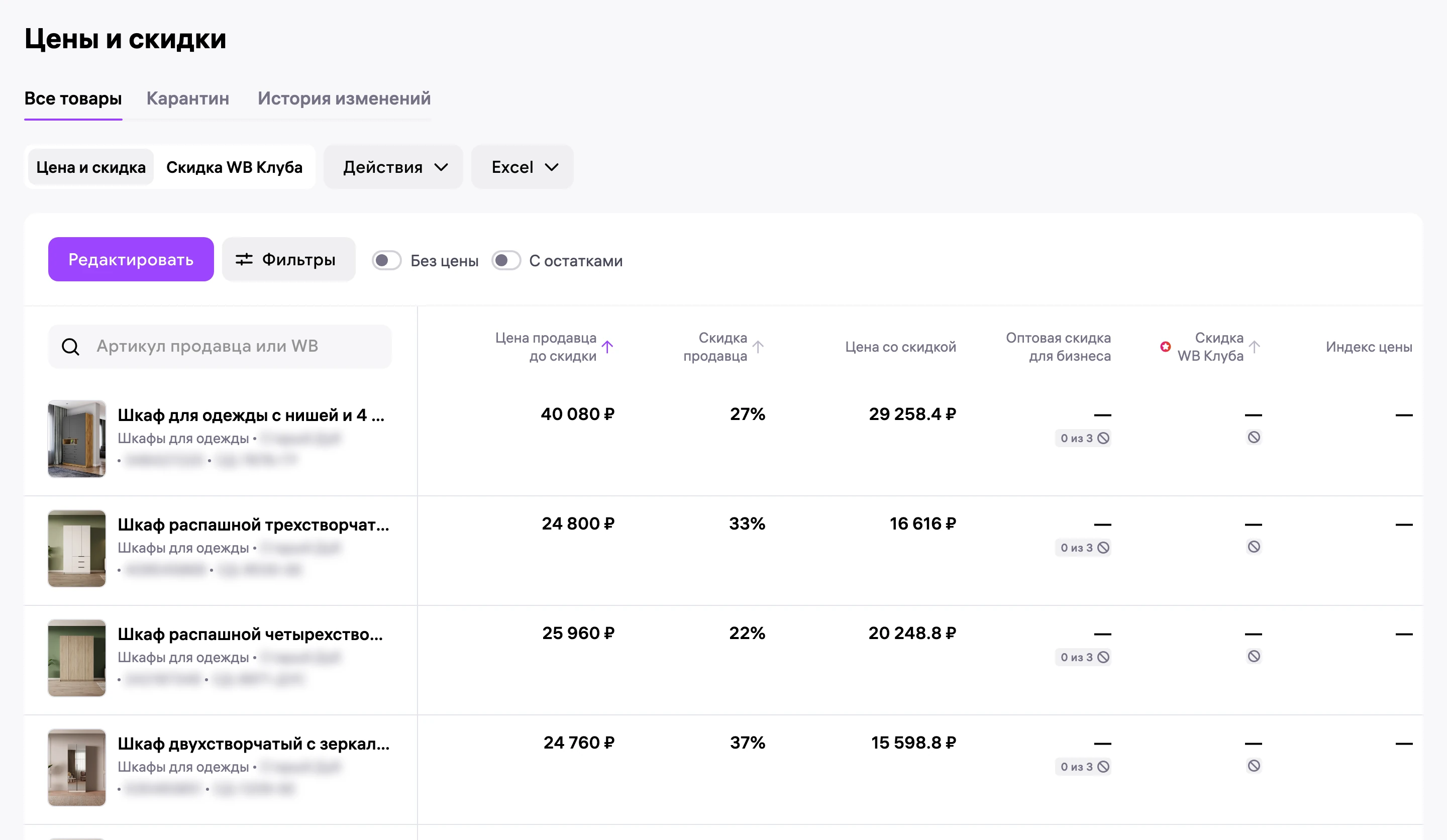Viewport: 1447px width, 840px height.
Task: Open 'Шкаф для одежды с нишей' product
Action: [251, 415]
